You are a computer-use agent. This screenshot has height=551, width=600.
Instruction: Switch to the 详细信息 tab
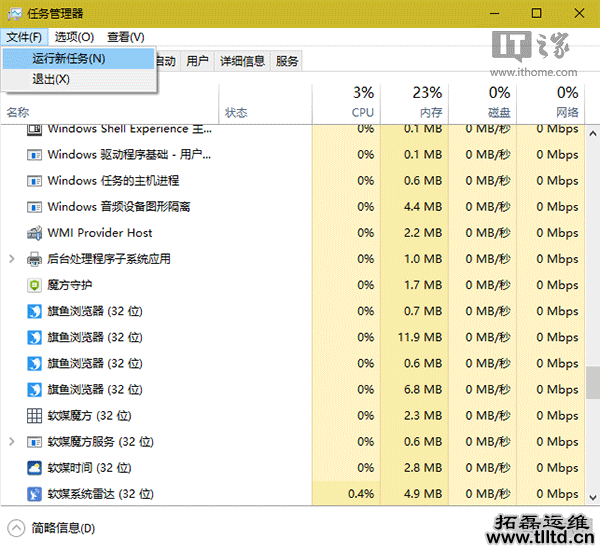242,61
